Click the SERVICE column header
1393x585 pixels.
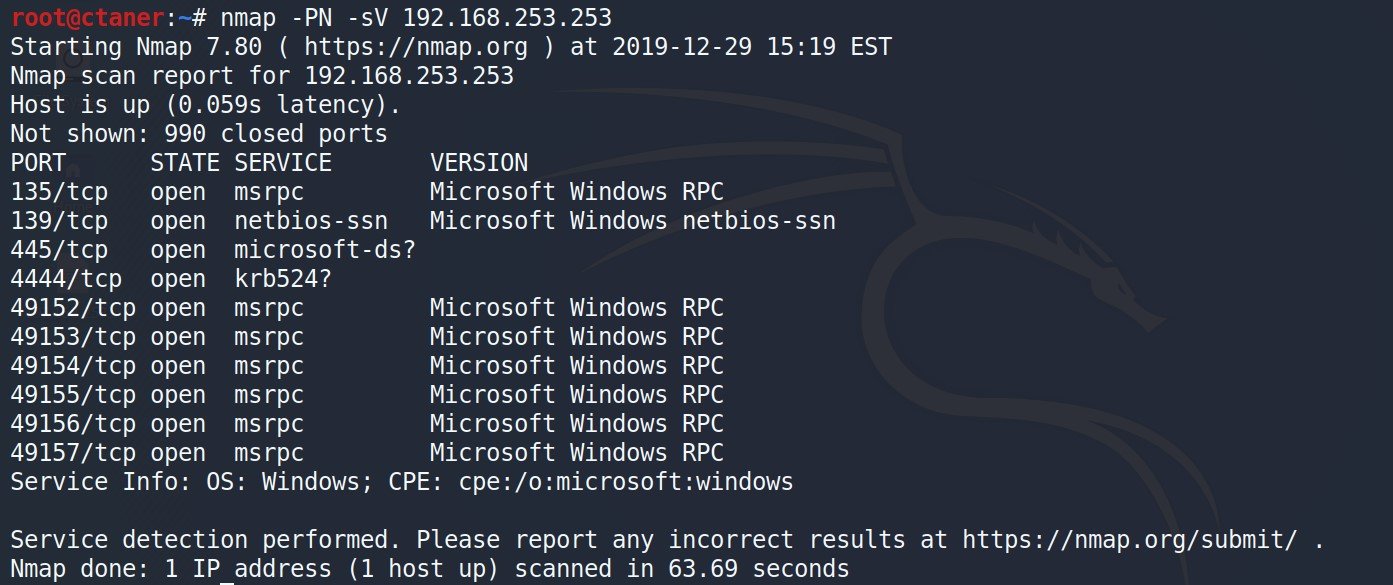(x=283, y=163)
